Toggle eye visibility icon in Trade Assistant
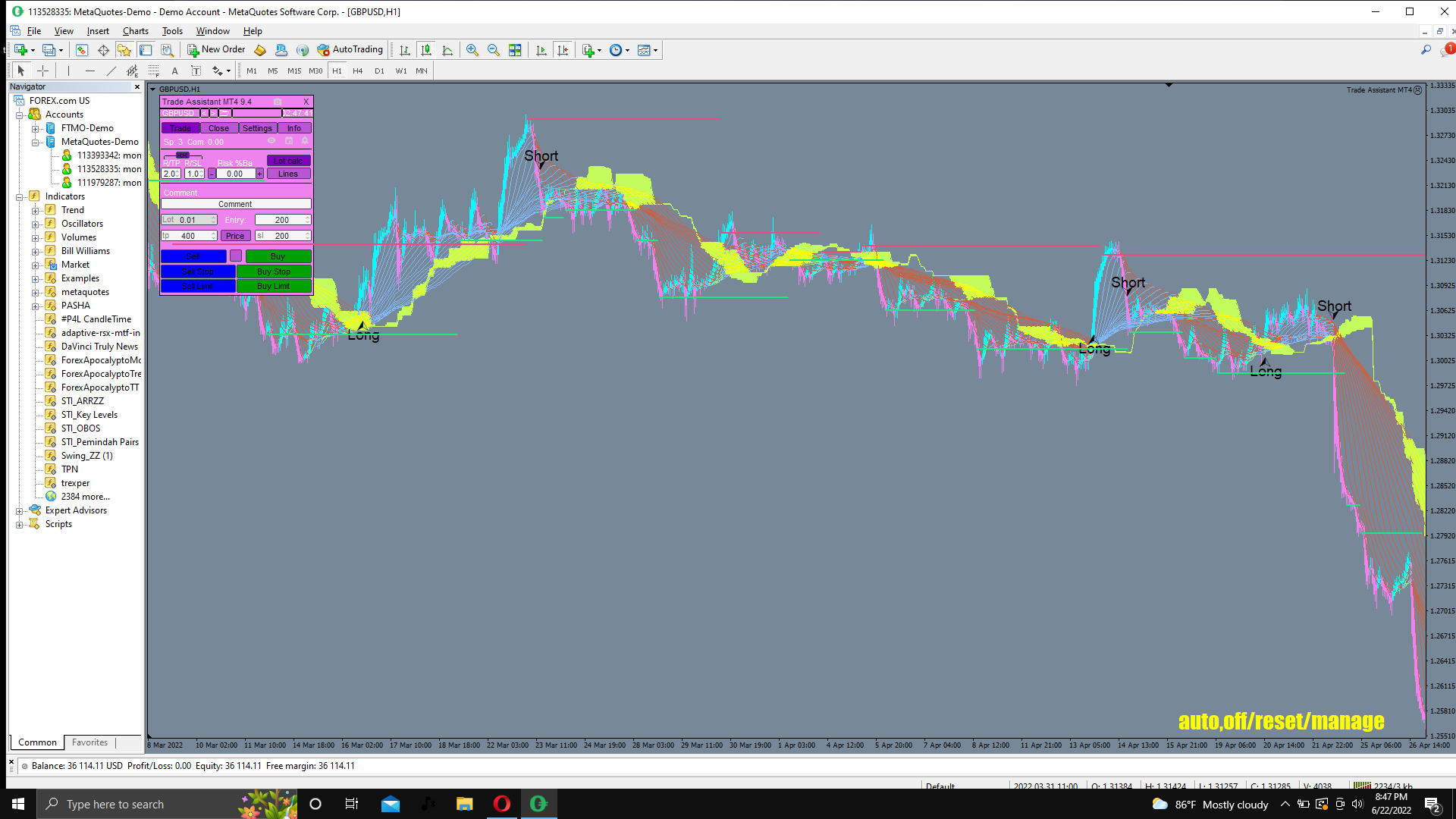The height and width of the screenshot is (819, 1456). pos(271,141)
